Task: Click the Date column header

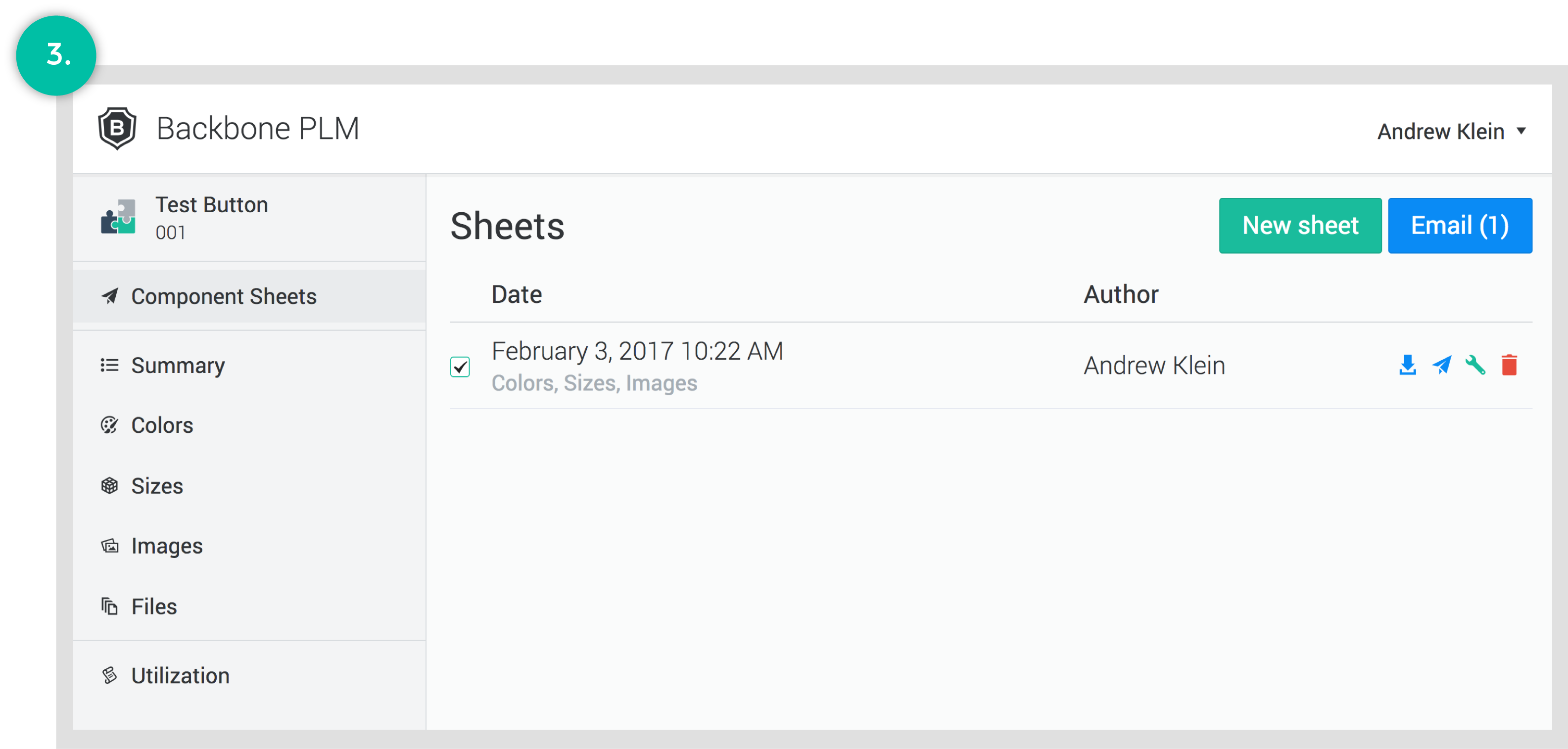Action: coord(517,294)
